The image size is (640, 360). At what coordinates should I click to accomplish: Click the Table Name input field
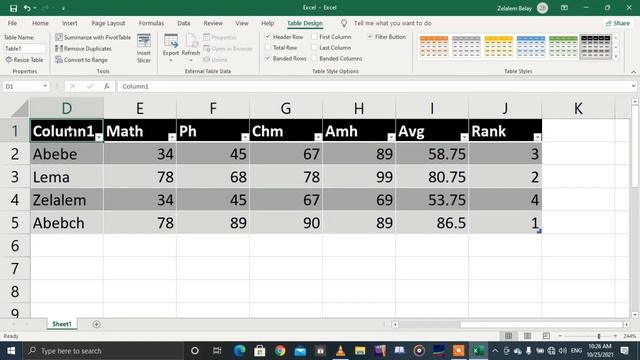[x=24, y=49]
